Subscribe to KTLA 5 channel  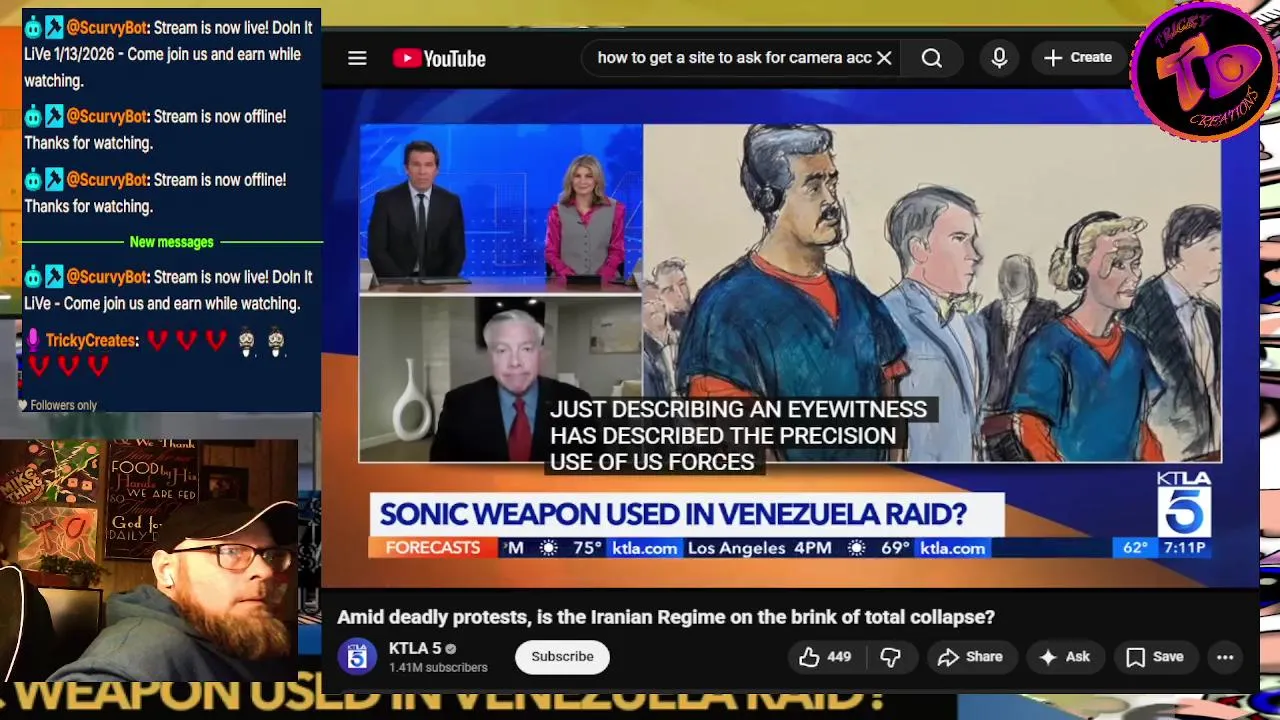point(562,657)
